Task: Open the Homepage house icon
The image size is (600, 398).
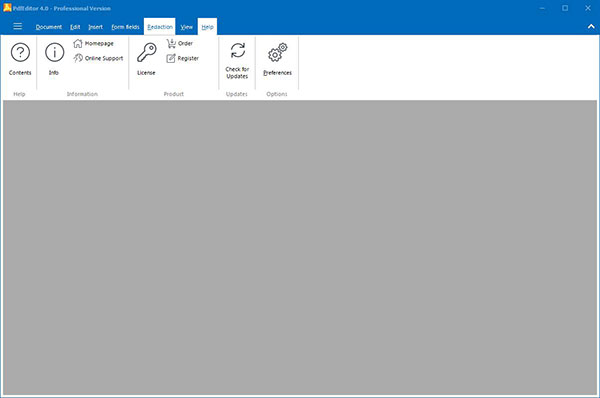Action: pos(78,44)
